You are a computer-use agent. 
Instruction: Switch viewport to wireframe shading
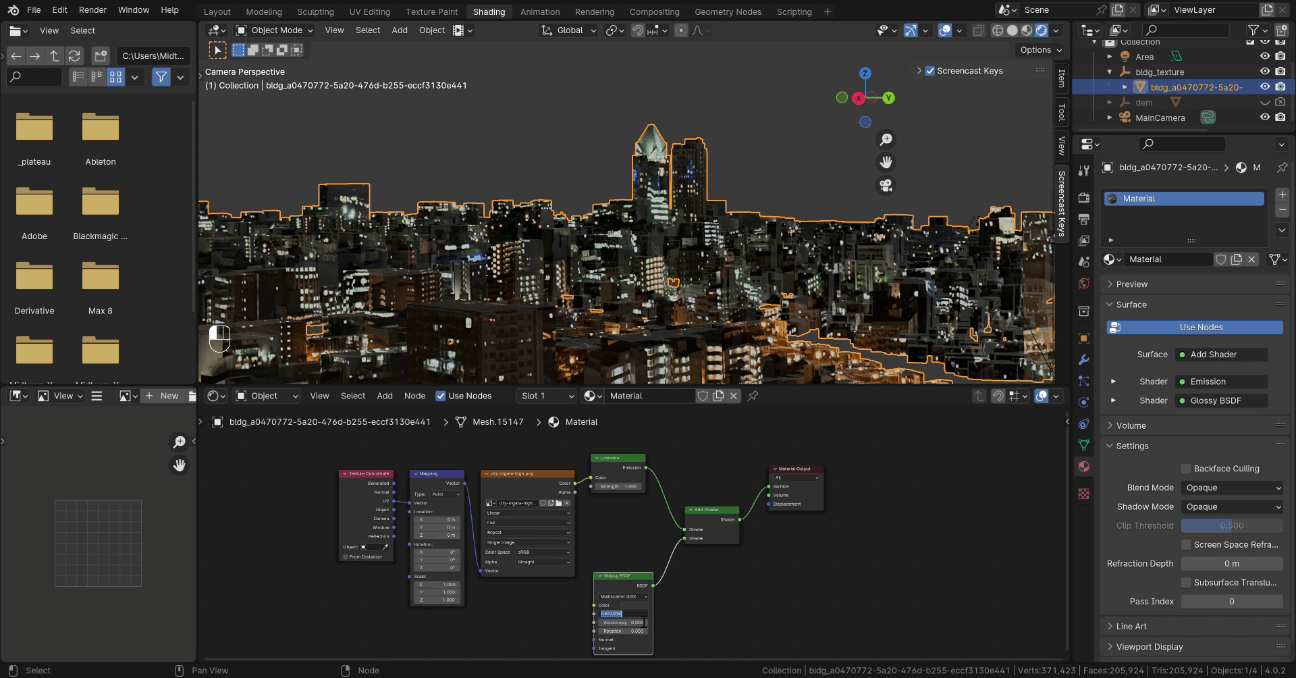[x=997, y=30]
